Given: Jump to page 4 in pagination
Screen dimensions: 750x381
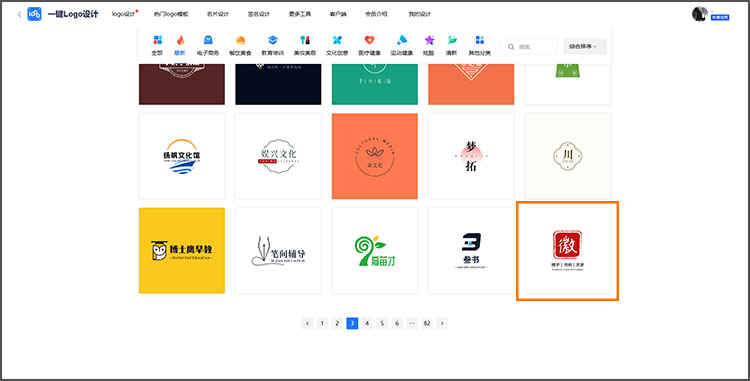Looking at the screenshot, I should 367,324.
